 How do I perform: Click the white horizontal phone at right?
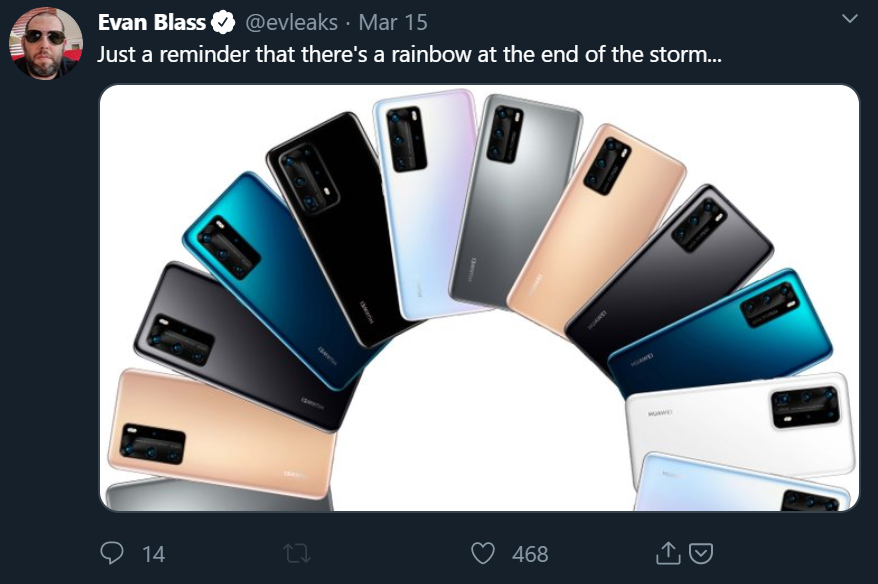(740, 427)
